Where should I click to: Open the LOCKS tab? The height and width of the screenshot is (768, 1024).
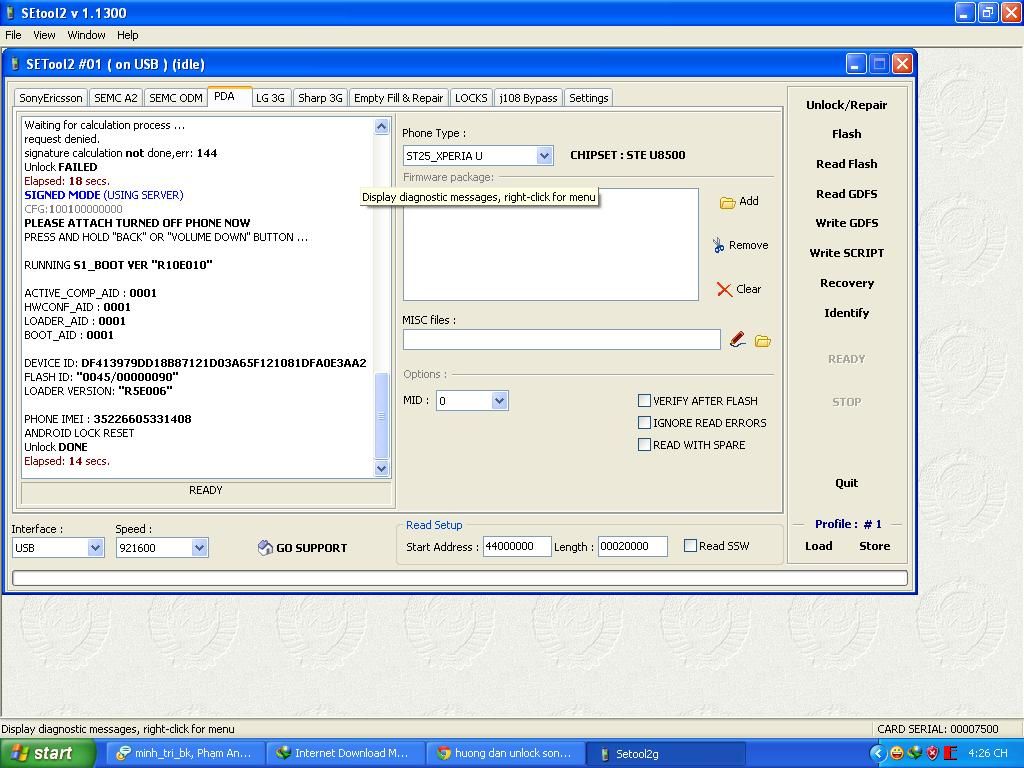pos(471,98)
